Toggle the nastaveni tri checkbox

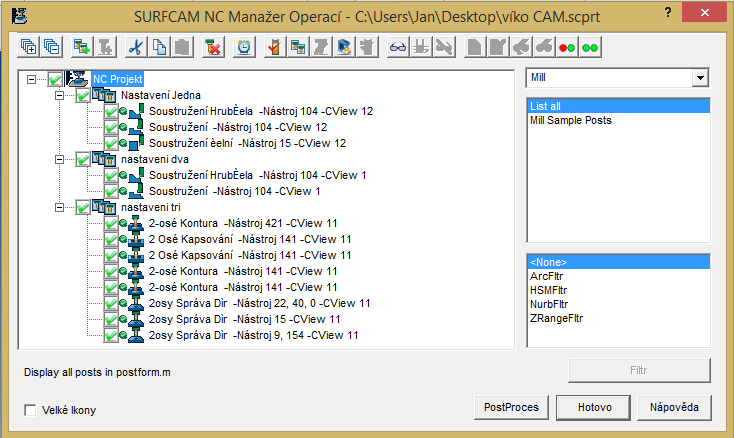coord(83,207)
